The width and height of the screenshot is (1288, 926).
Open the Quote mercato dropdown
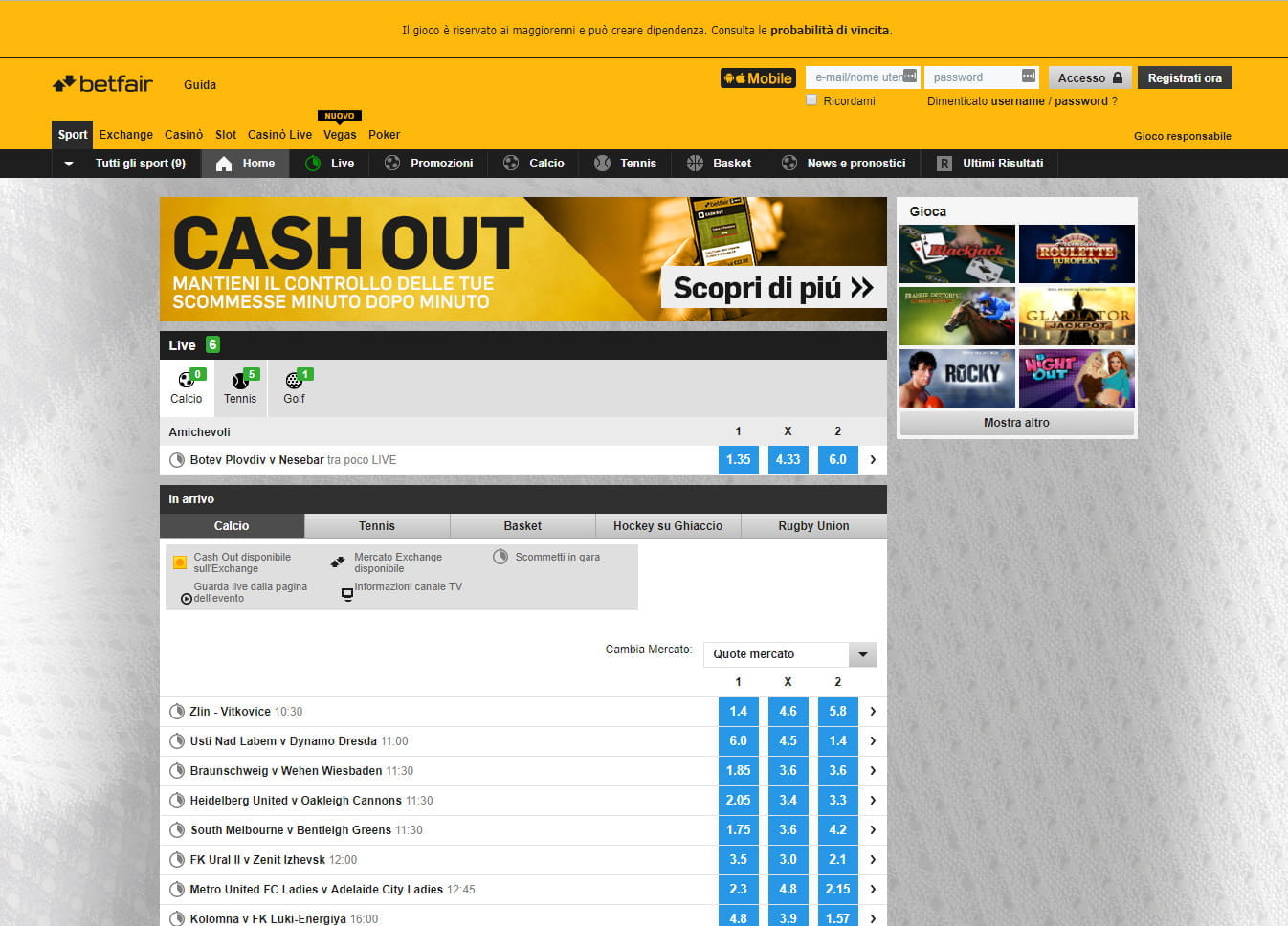coord(789,654)
